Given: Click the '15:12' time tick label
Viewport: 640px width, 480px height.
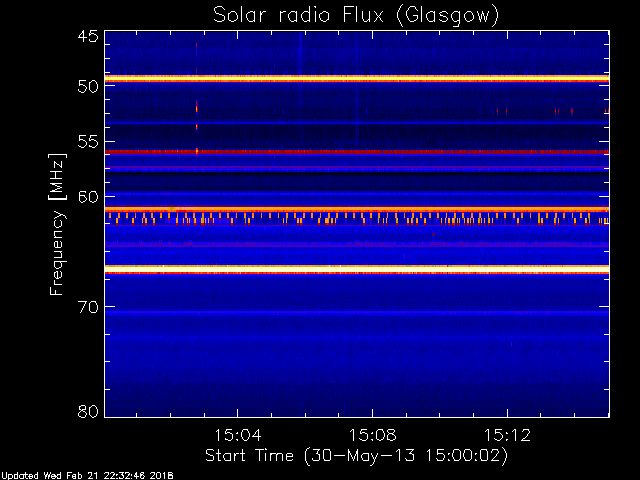Looking at the screenshot, I should click(507, 435).
